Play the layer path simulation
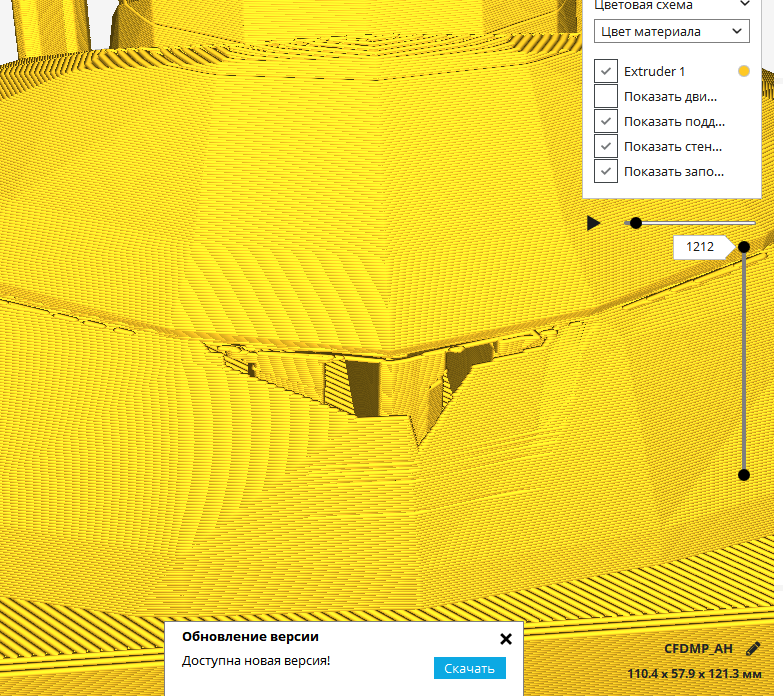Image resolution: width=783 pixels, height=696 pixels. point(593,223)
